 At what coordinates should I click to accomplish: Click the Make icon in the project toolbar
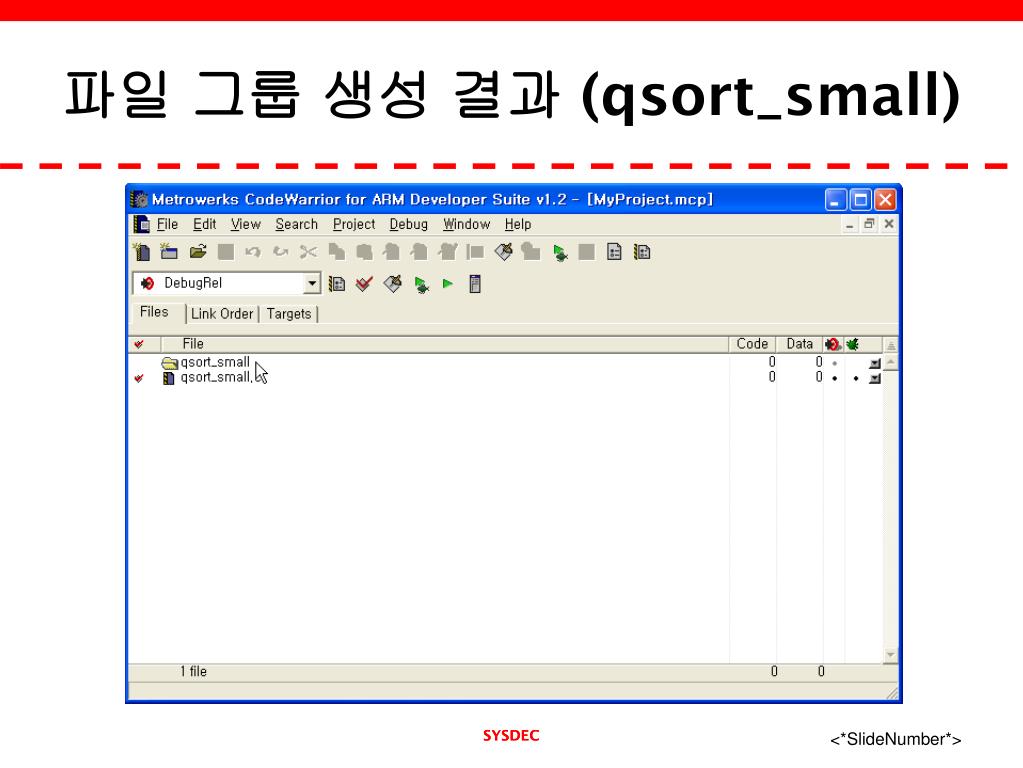(393, 284)
